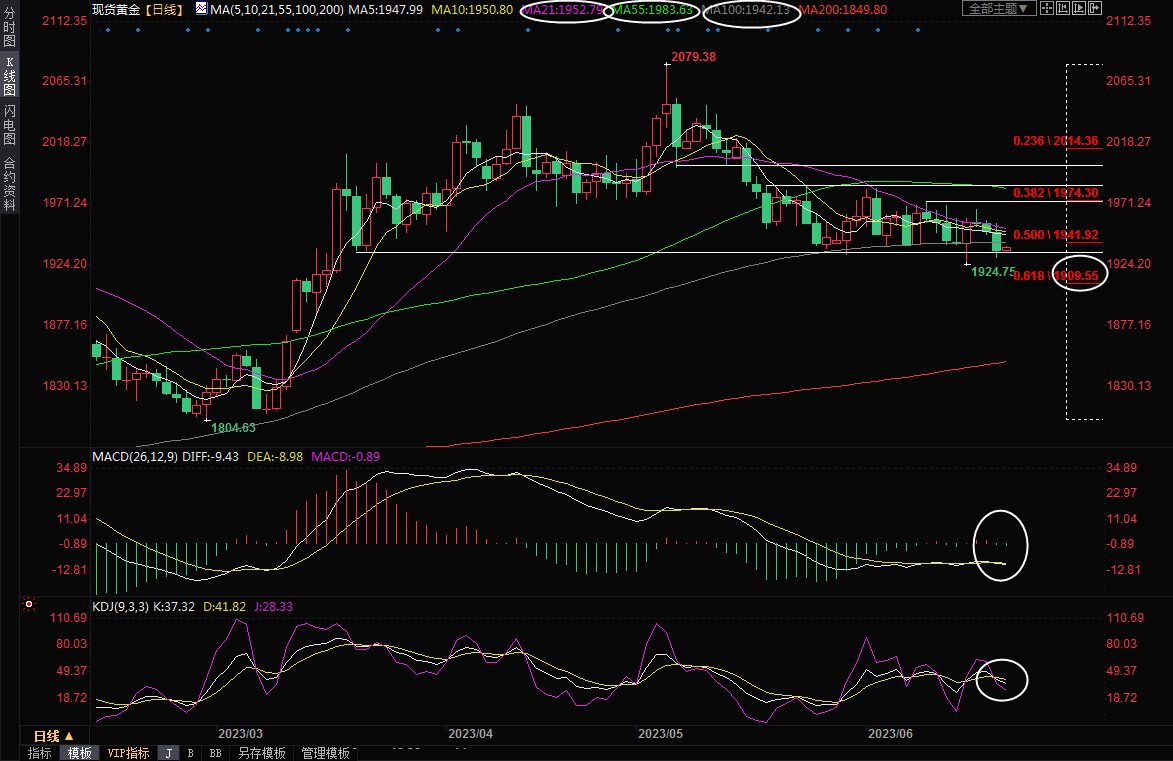Image resolution: width=1173 pixels, height=761 pixels.
Task: Open the 合约资料 side tab
Action: [x=9, y=184]
